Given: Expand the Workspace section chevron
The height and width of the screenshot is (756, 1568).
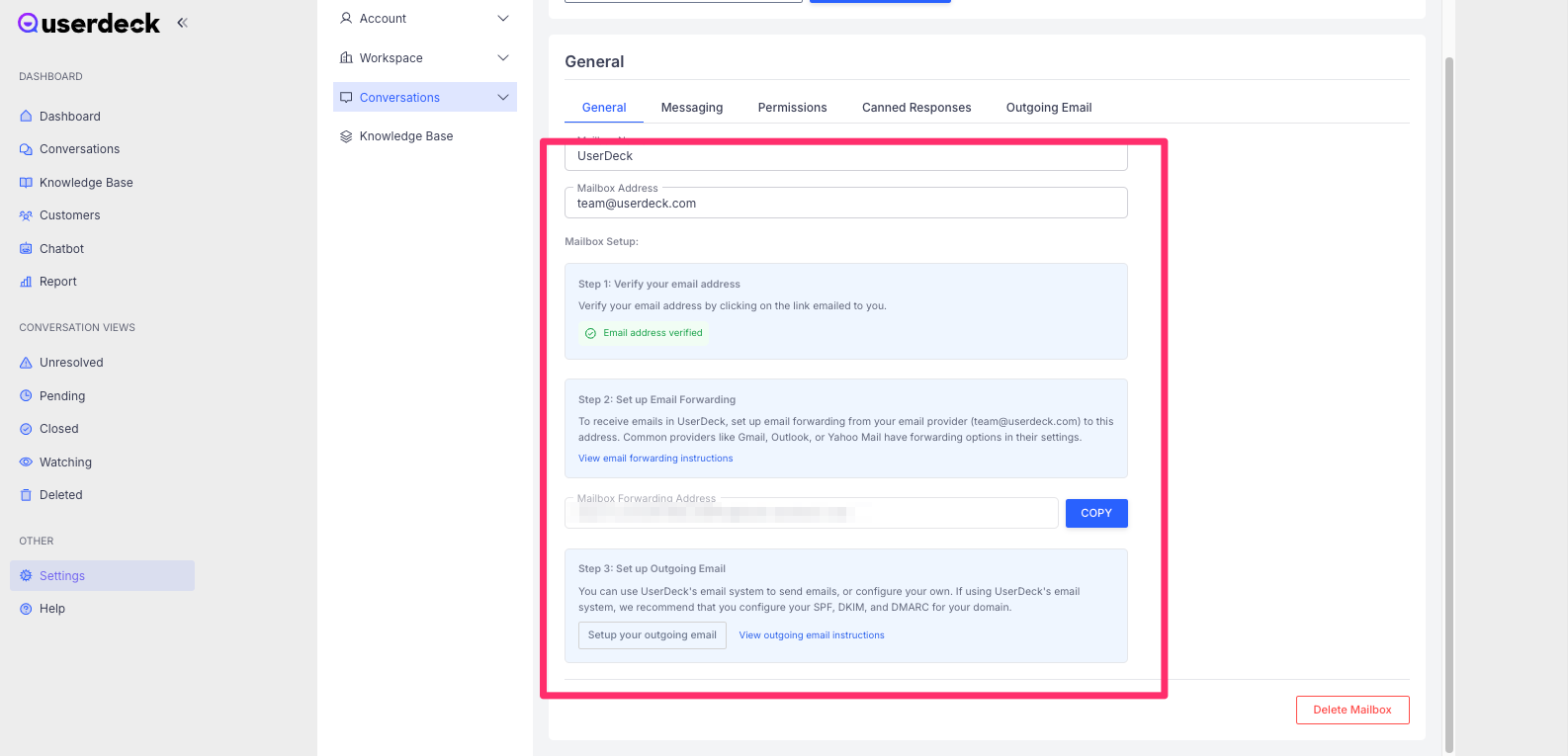Looking at the screenshot, I should coord(503,57).
